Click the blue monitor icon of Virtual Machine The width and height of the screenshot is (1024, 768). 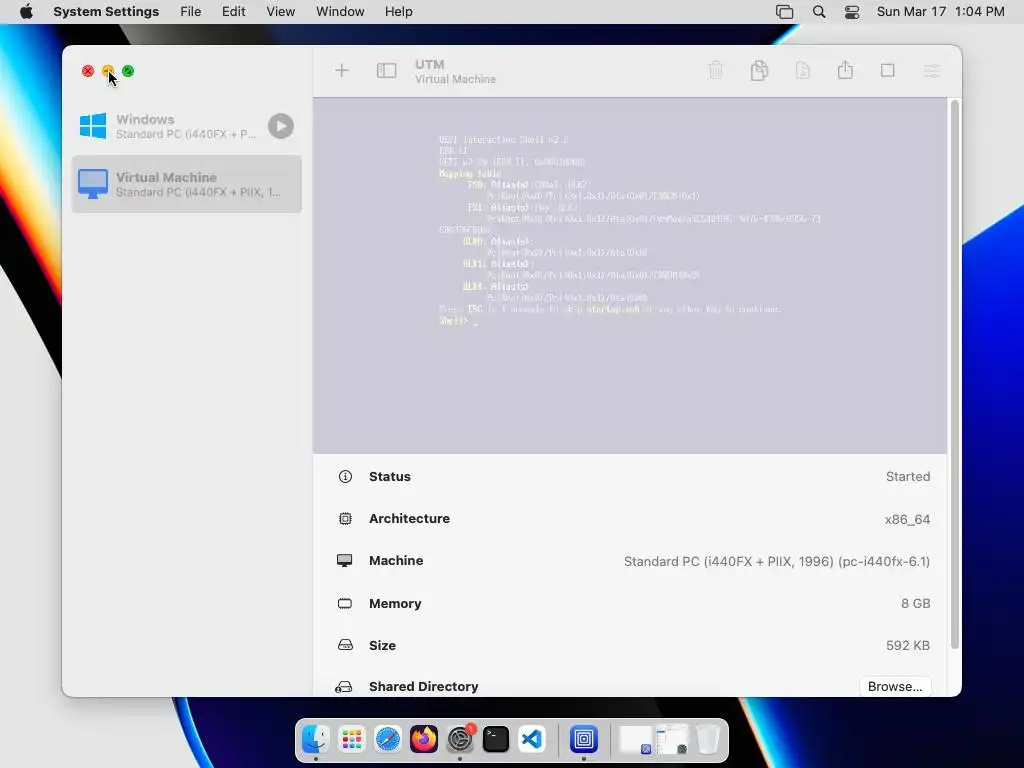93,184
